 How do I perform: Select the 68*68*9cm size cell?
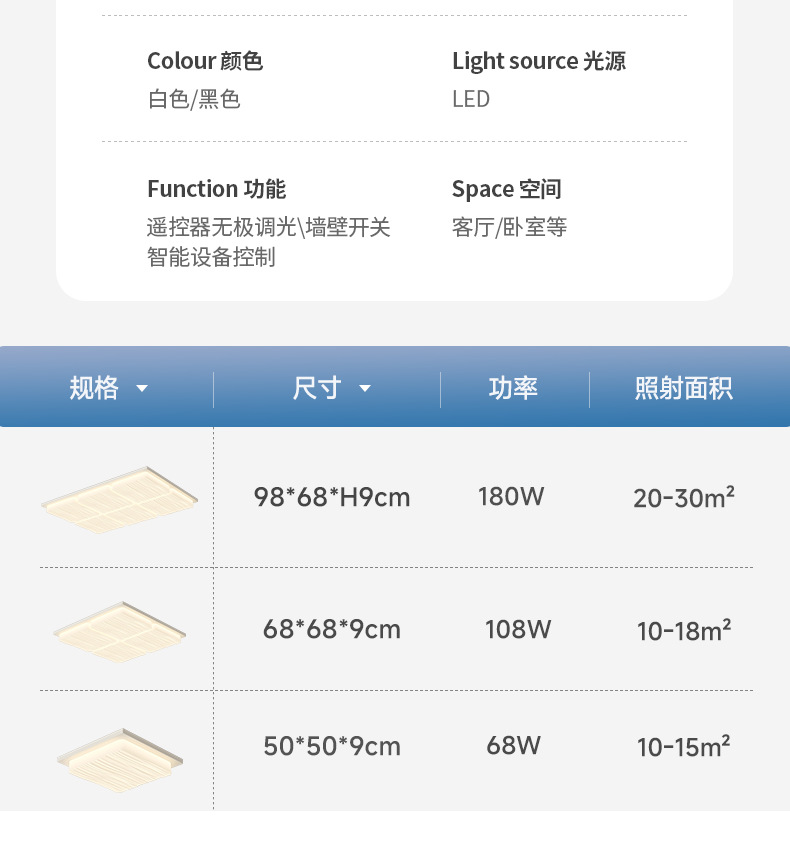pyautogui.click(x=332, y=629)
